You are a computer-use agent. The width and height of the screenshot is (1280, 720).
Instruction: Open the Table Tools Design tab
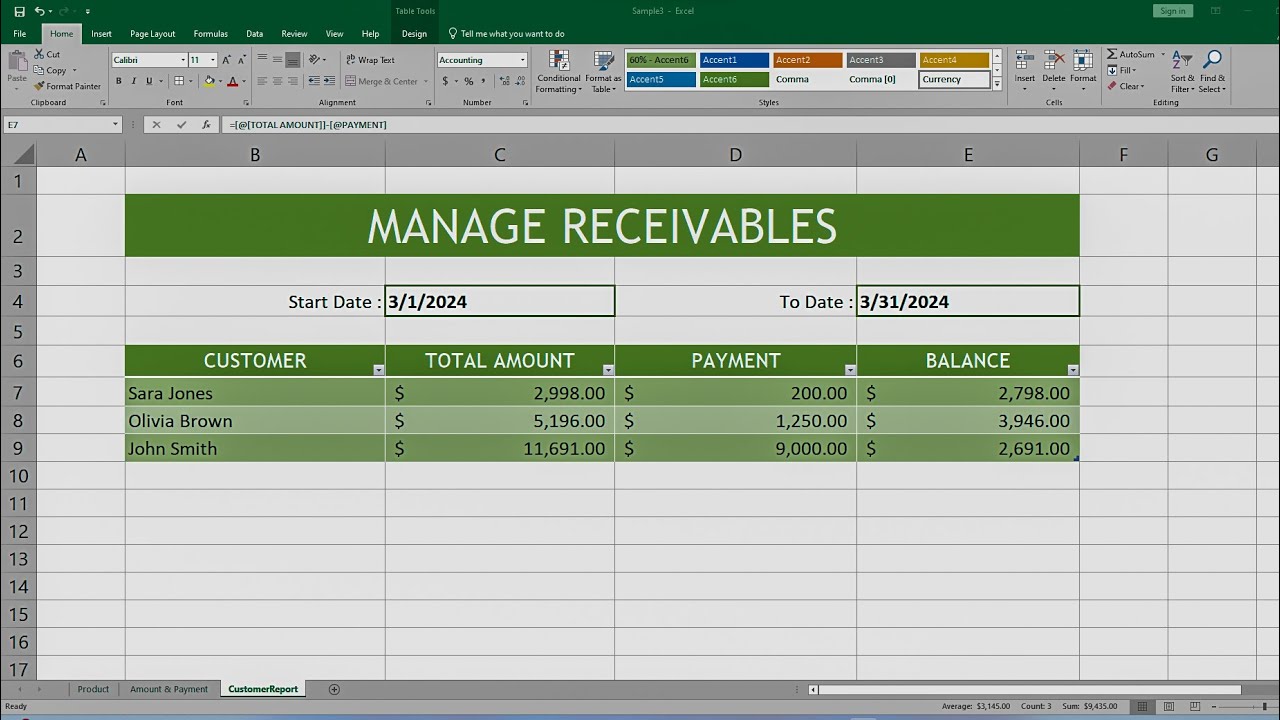coord(414,34)
